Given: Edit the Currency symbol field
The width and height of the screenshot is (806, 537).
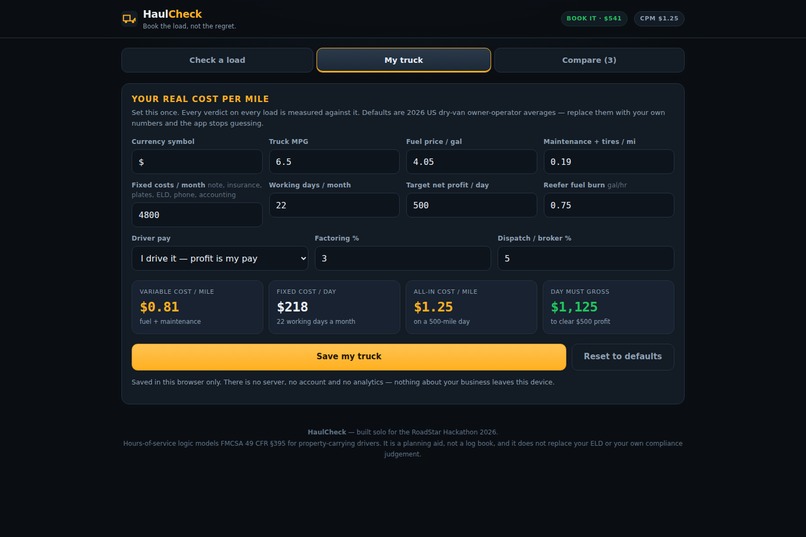Looking at the screenshot, I should click(197, 162).
